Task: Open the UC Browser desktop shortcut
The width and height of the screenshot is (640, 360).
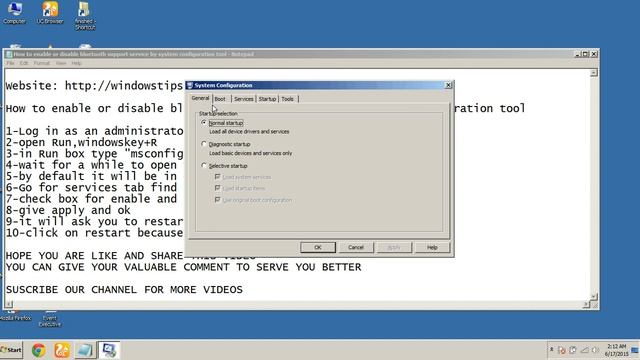Action: pos(50,12)
